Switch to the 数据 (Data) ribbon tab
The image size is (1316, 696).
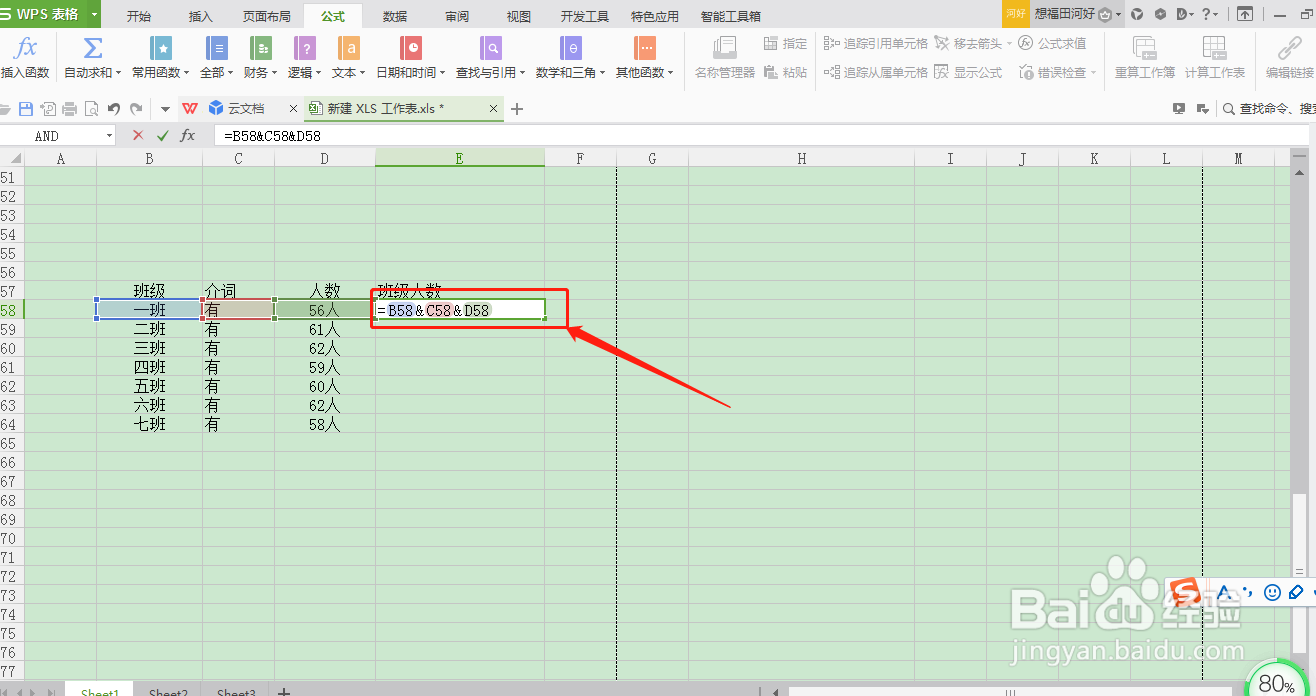pos(395,17)
